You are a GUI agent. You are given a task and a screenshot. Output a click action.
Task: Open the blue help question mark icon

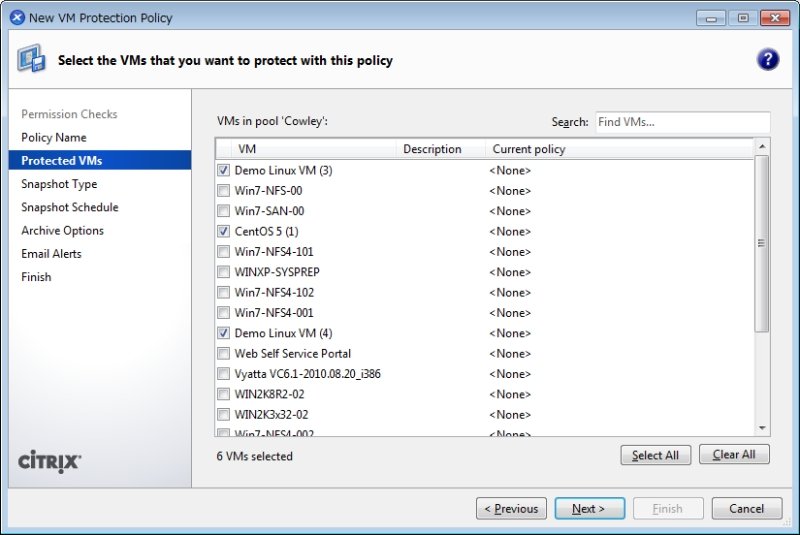(767, 60)
